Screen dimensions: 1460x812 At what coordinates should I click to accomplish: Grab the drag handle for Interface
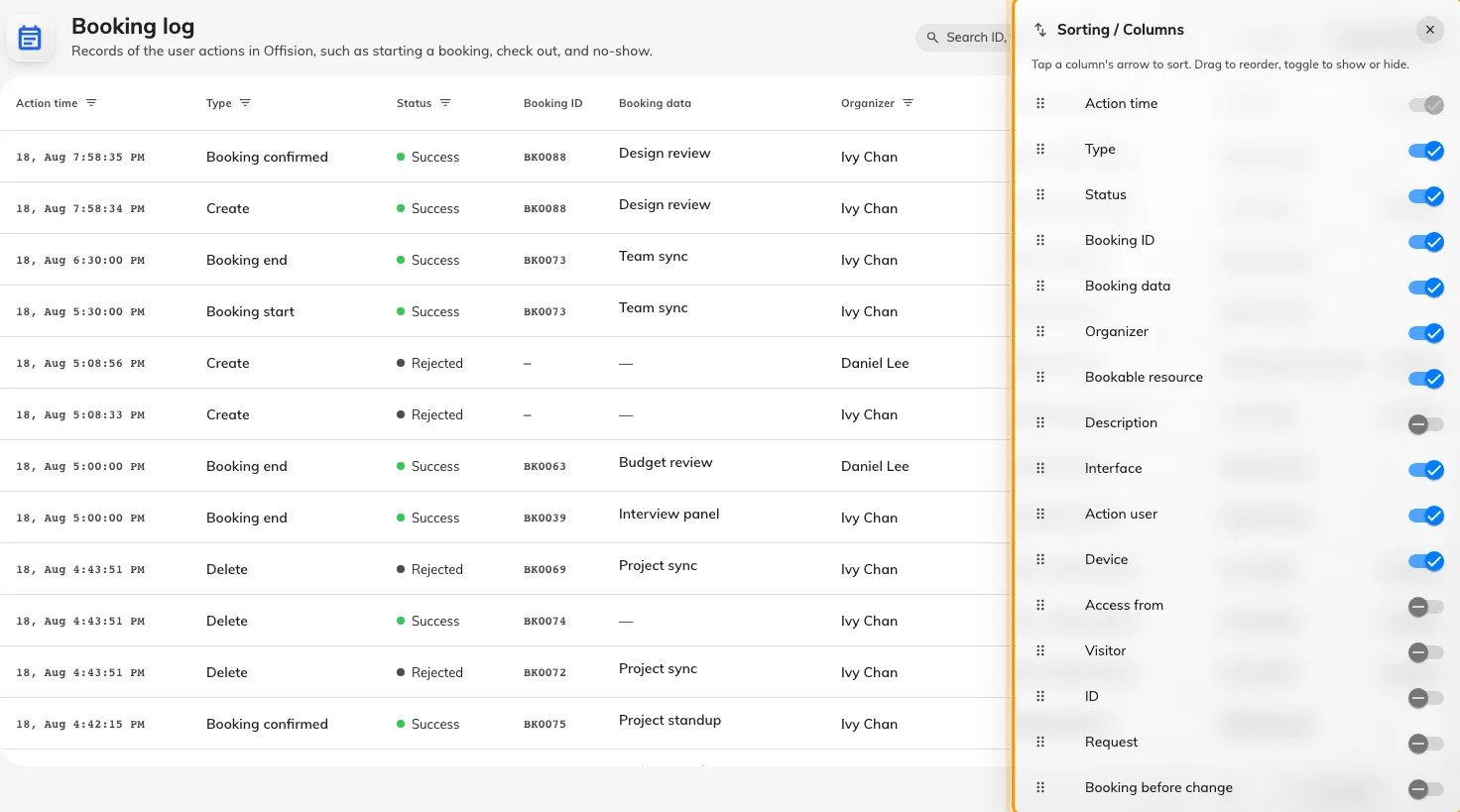pos(1040,468)
